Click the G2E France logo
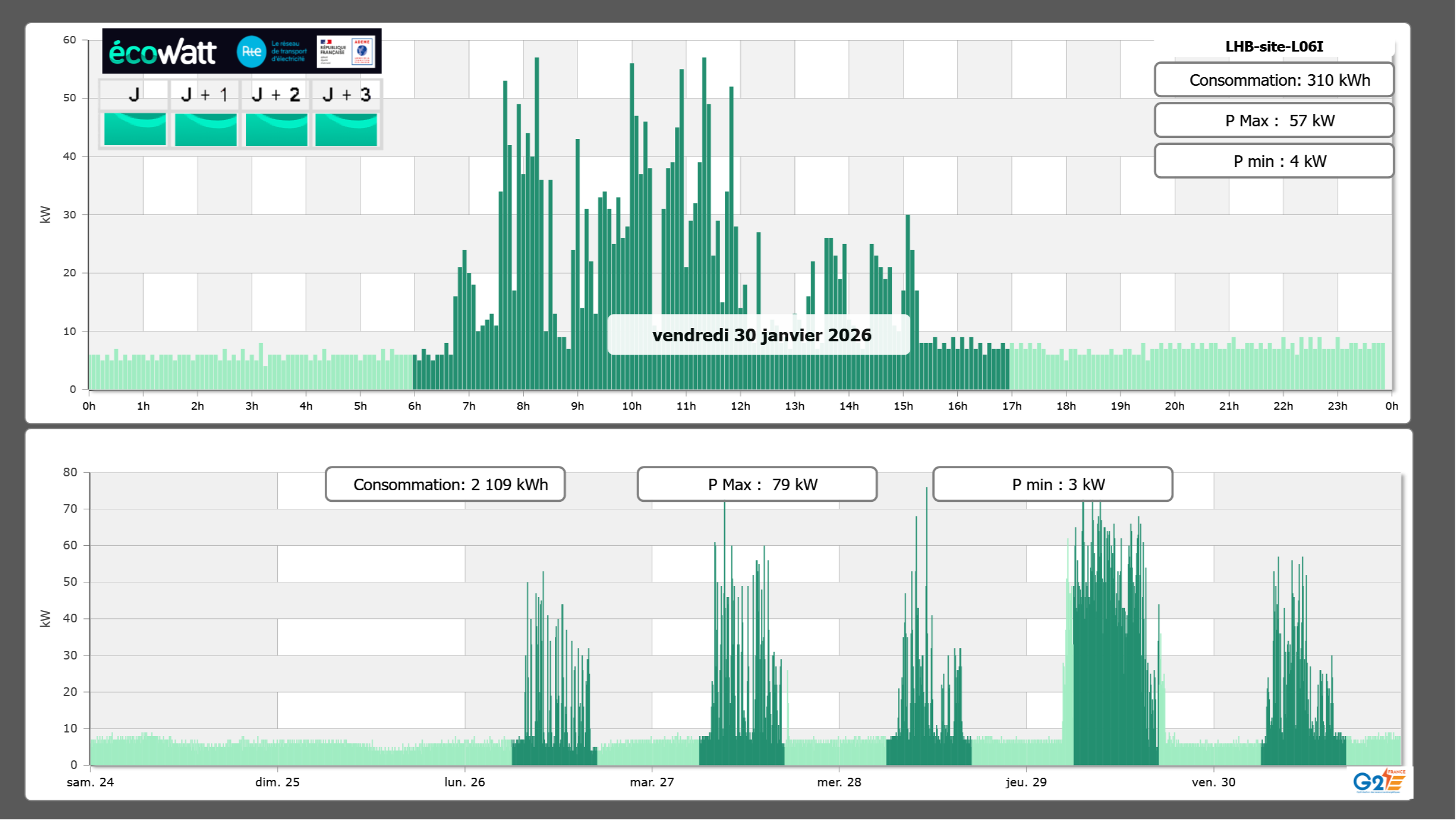The width and height of the screenshot is (1456, 820). click(1379, 781)
